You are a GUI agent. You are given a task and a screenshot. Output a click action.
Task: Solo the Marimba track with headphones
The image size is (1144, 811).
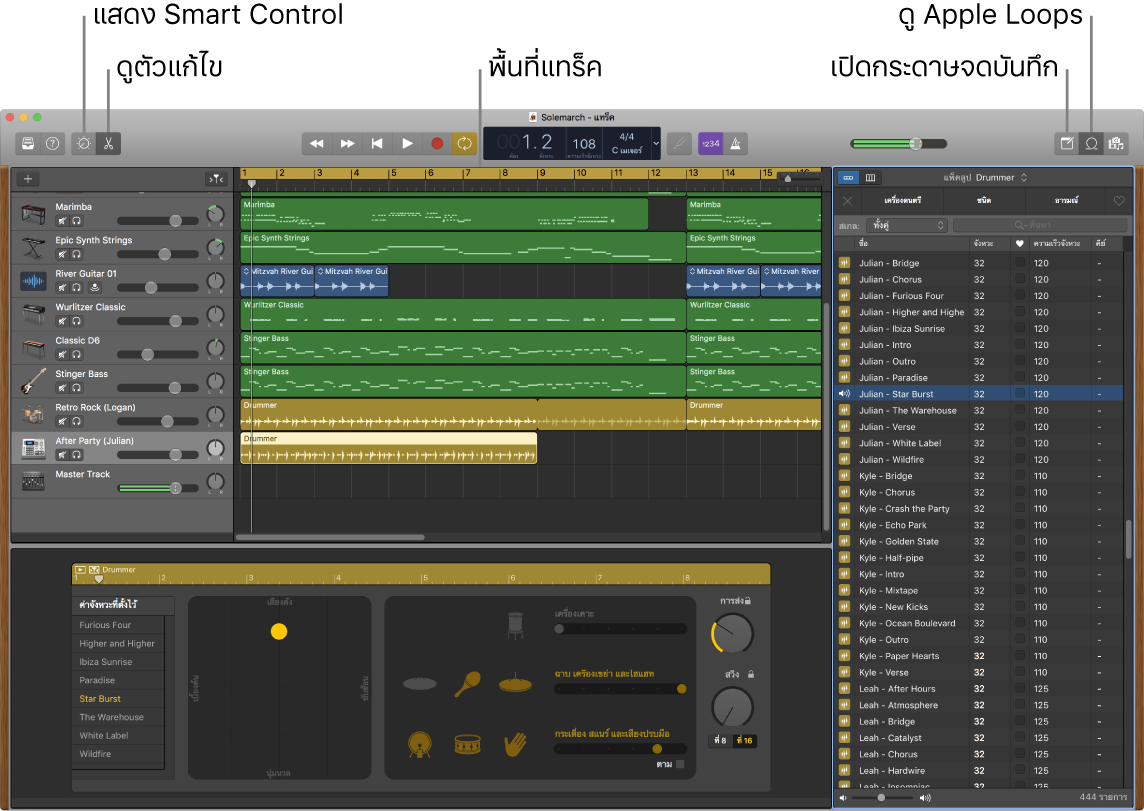click(x=76, y=221)
